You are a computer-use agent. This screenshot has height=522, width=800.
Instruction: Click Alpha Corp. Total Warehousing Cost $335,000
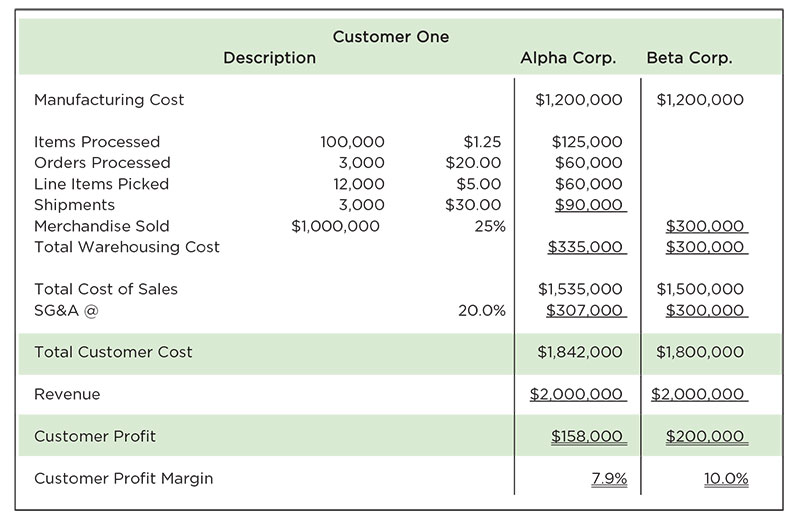585,247
